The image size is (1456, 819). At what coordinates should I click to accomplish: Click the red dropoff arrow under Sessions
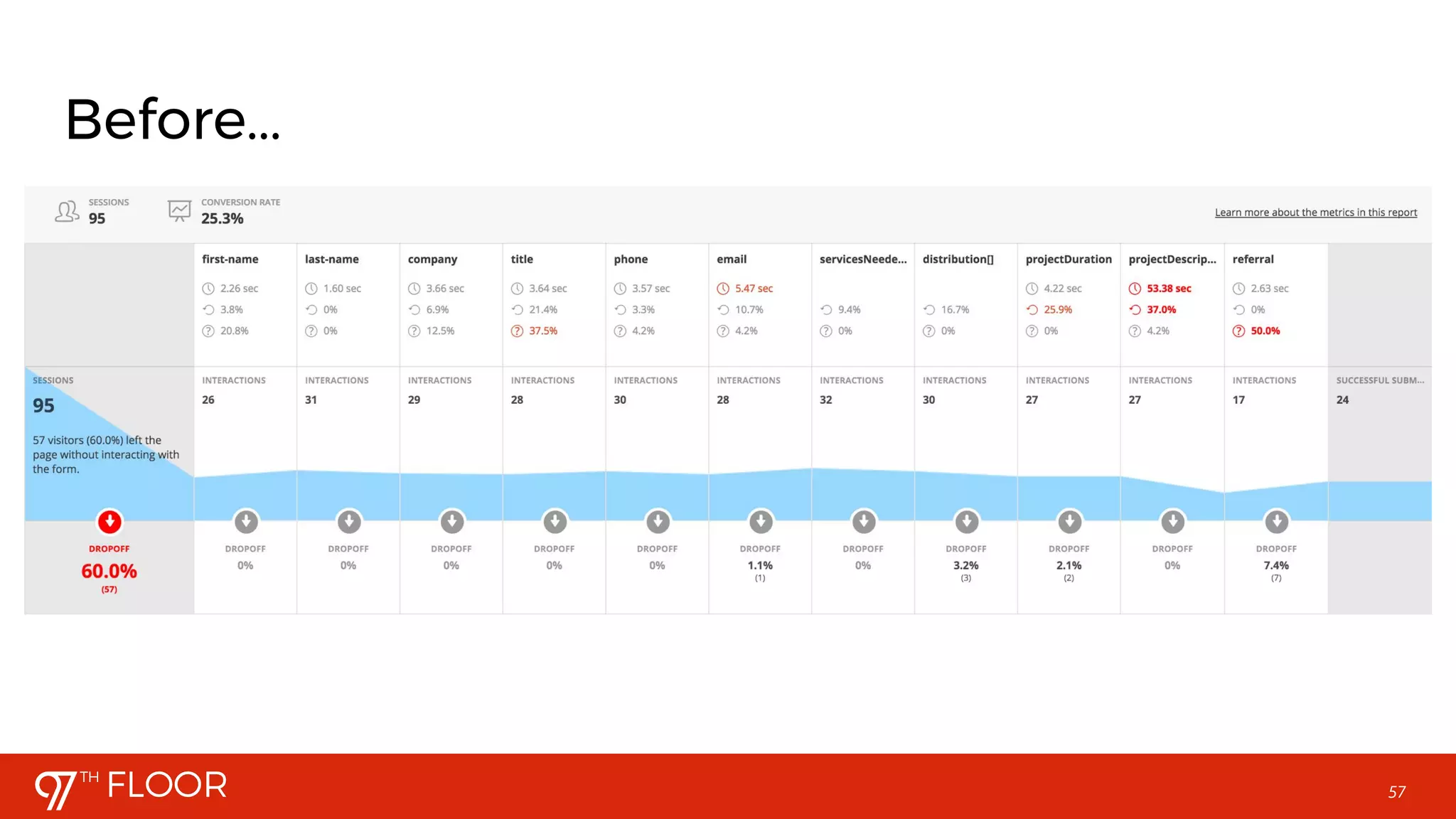(x=109, y=522)
